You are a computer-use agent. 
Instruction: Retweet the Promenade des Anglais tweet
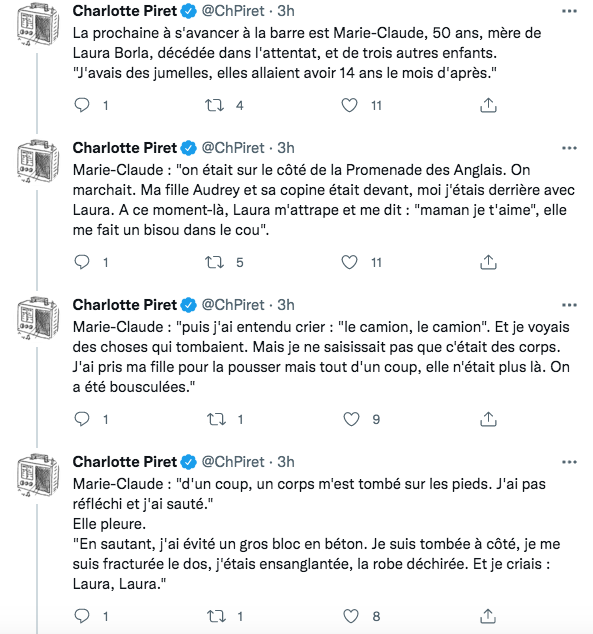click(x=214, y=262)
